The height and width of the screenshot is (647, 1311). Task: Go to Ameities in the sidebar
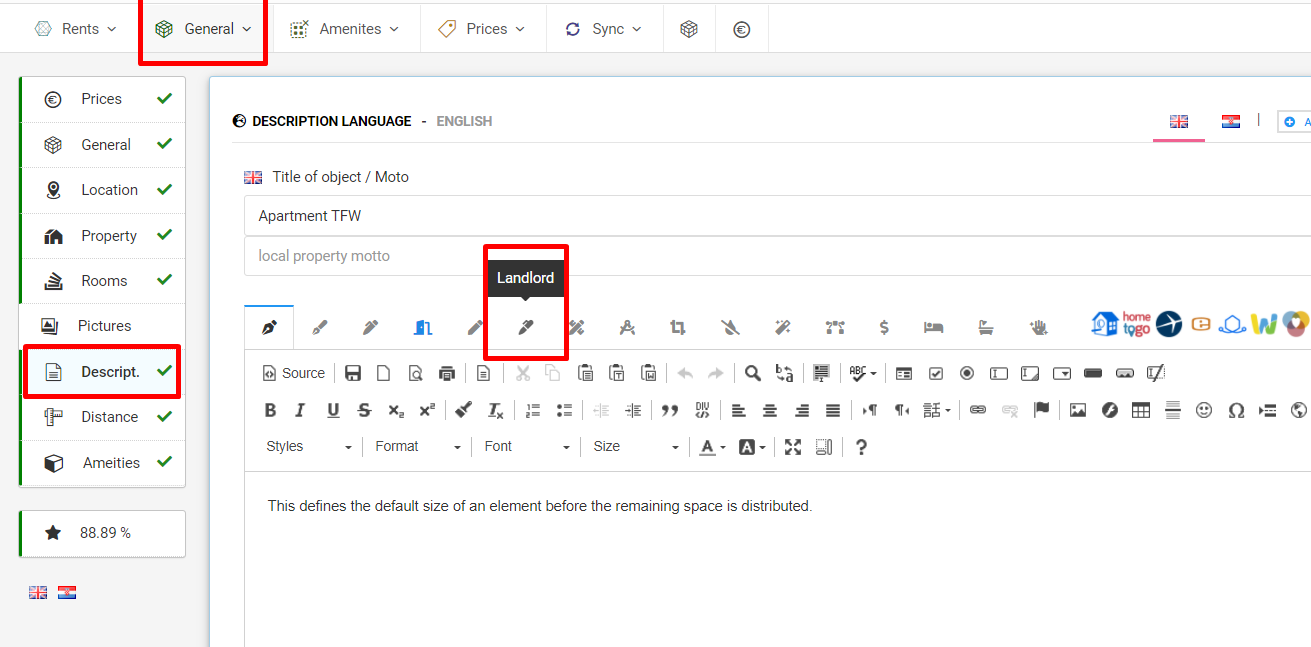[x=103, y=463]
